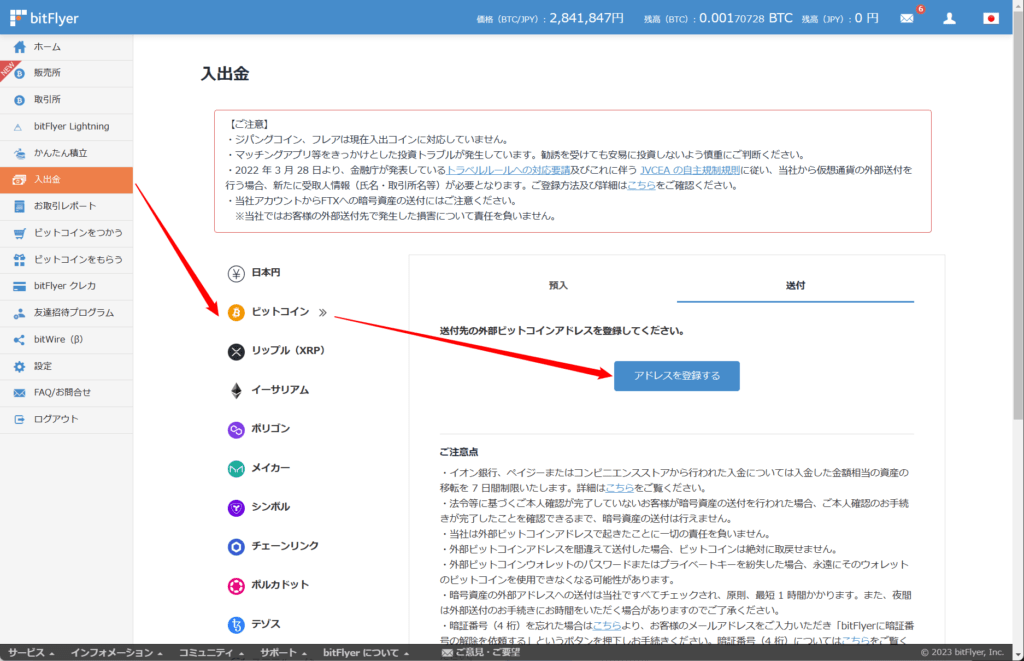Image resolution: width=1024 pixels, height=661 pixels.
Task: Open the mail inbox envelope icon
Action: point(906,18)
